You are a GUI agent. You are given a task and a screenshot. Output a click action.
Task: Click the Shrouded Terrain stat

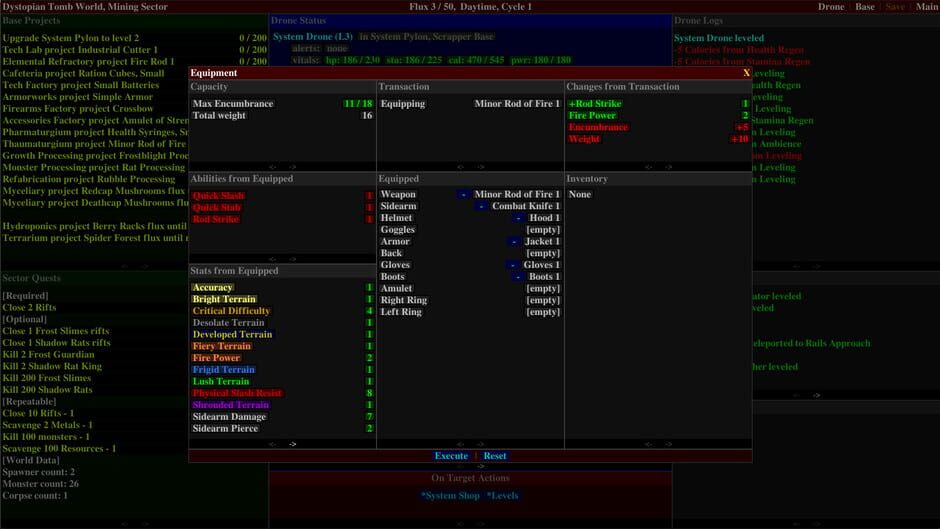coord(231,405)
